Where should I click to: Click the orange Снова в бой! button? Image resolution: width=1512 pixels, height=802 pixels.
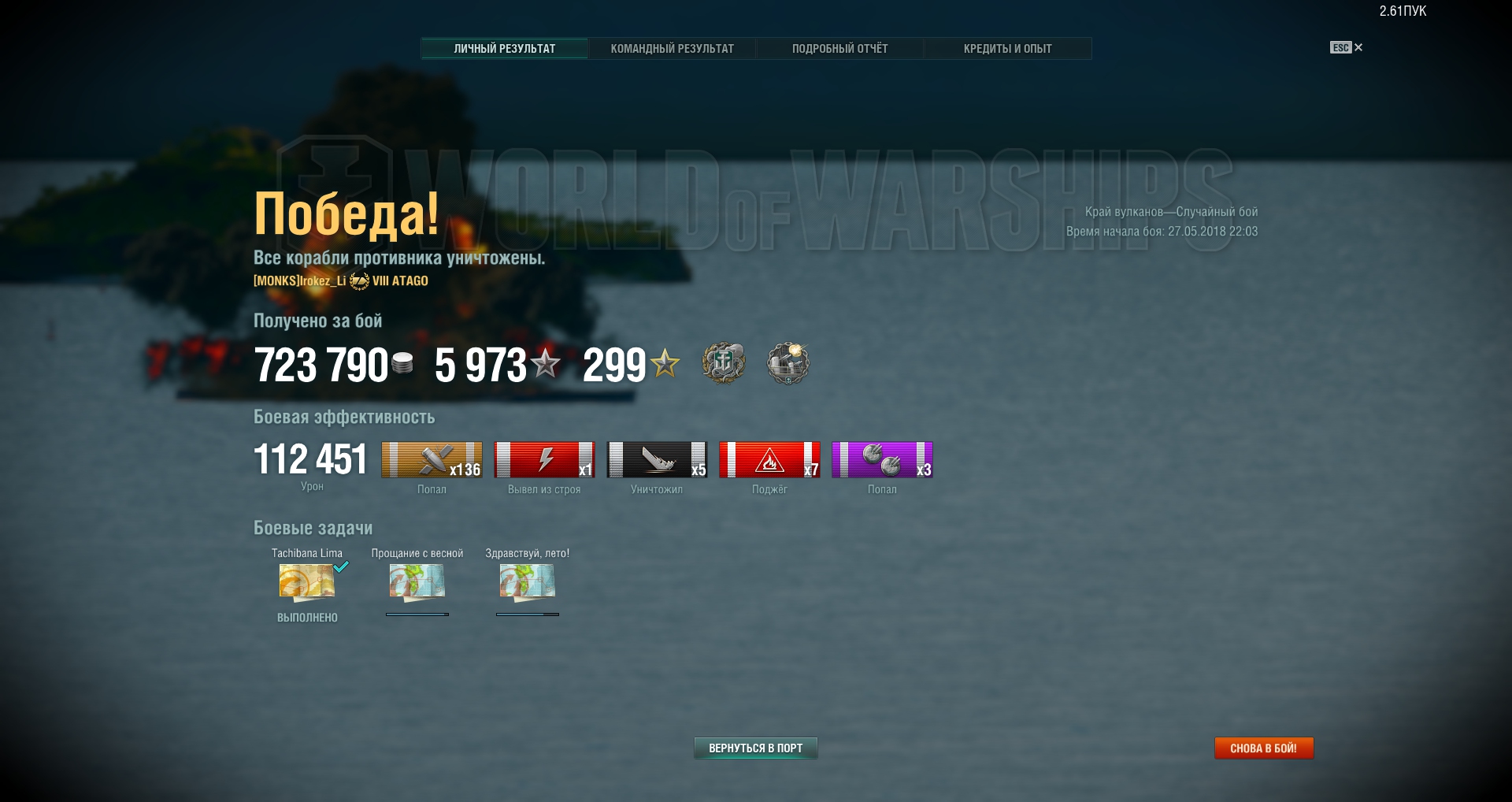click(1264, 748)
